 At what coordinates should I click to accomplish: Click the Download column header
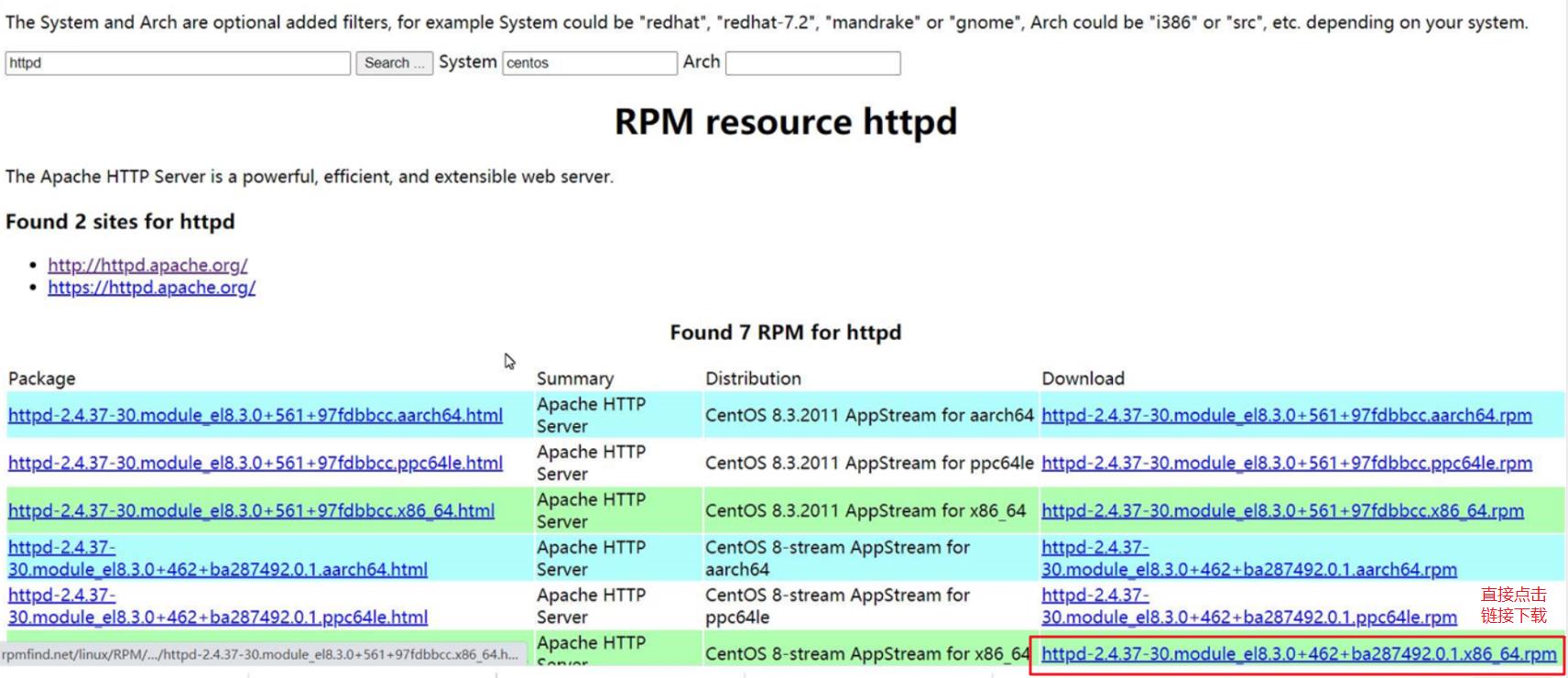click(x=1083, y=378)
